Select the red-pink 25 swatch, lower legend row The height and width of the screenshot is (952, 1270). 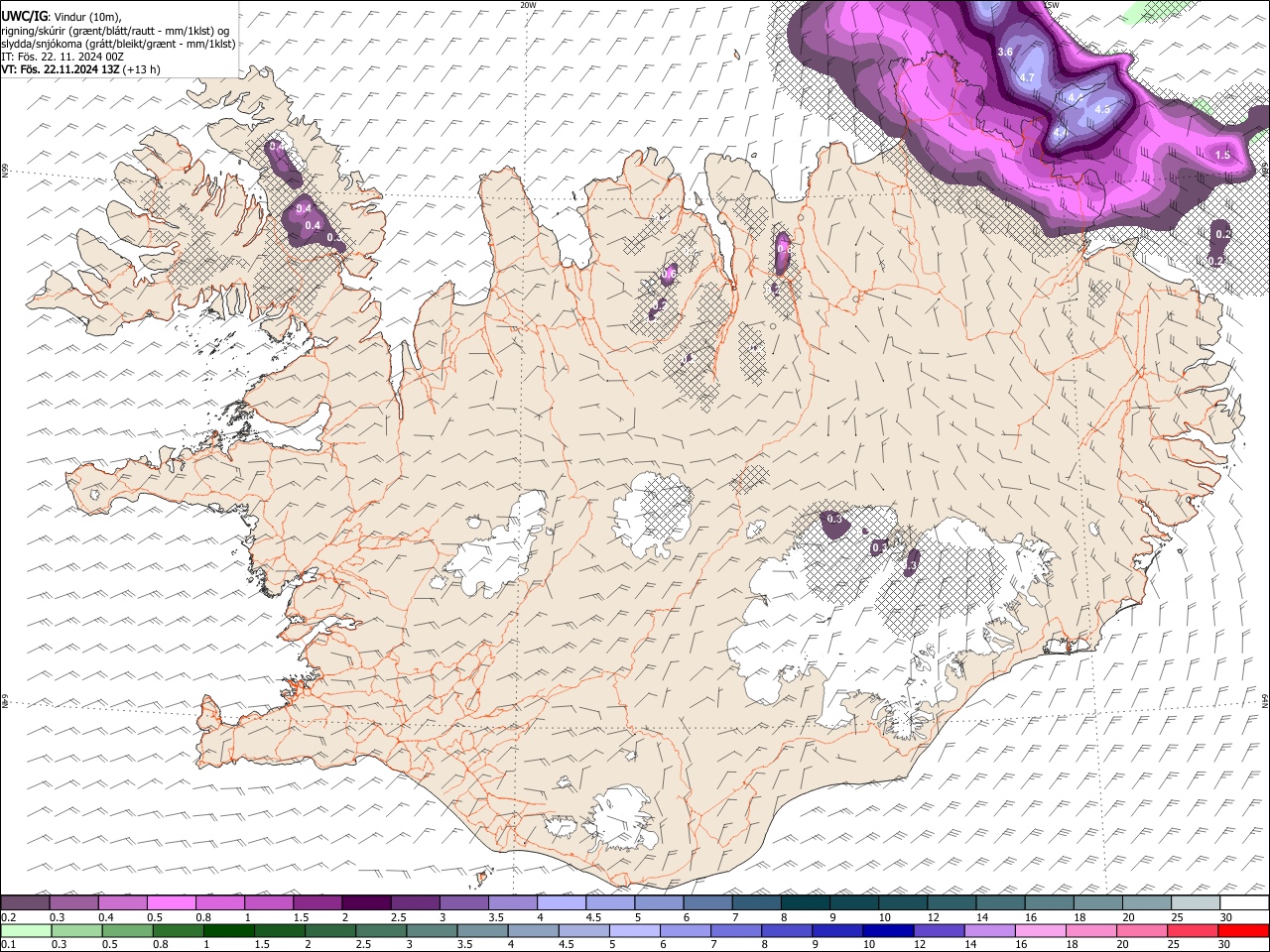[x=1193, y=930]
